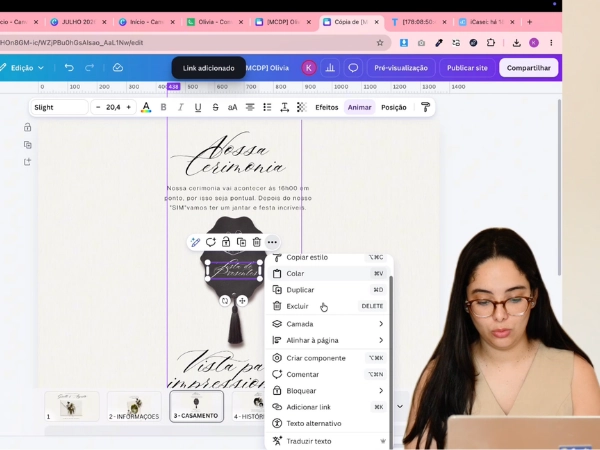Collapse the page thumbnails strip chevron
This screenshot has width=600, height=450.
point(400,406)
